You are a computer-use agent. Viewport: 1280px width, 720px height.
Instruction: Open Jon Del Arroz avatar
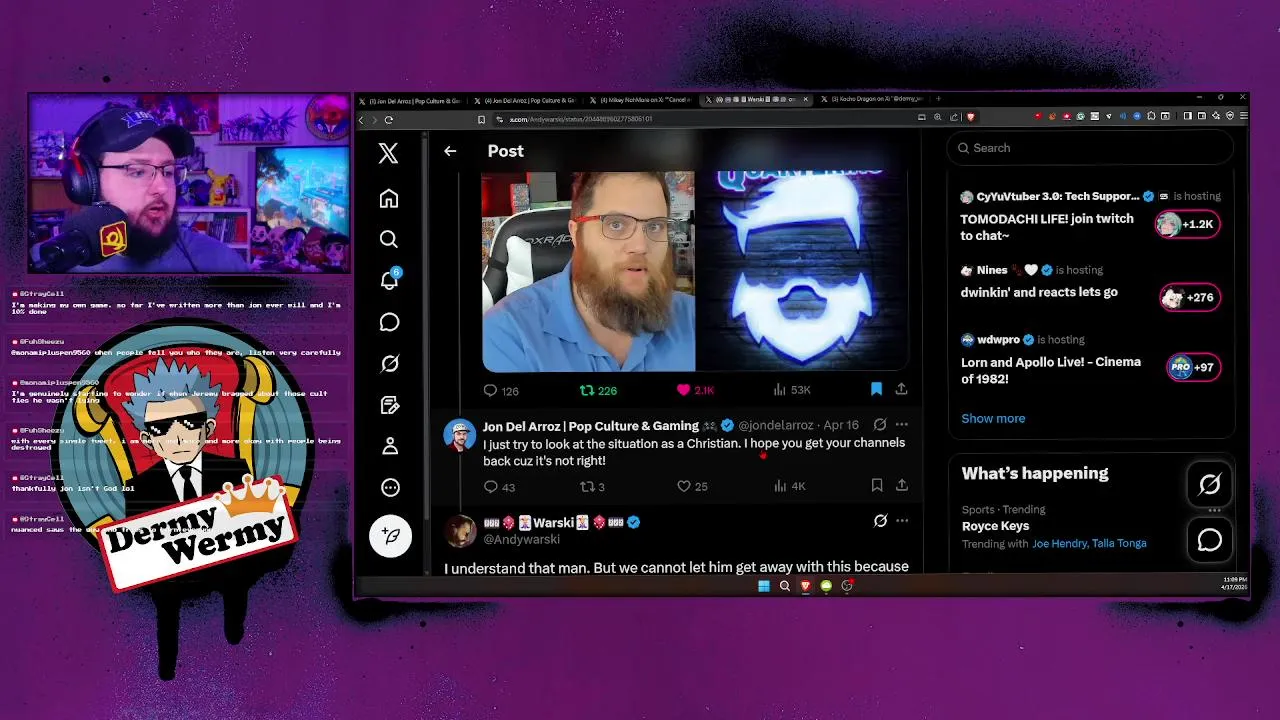(x=460, y=436)
